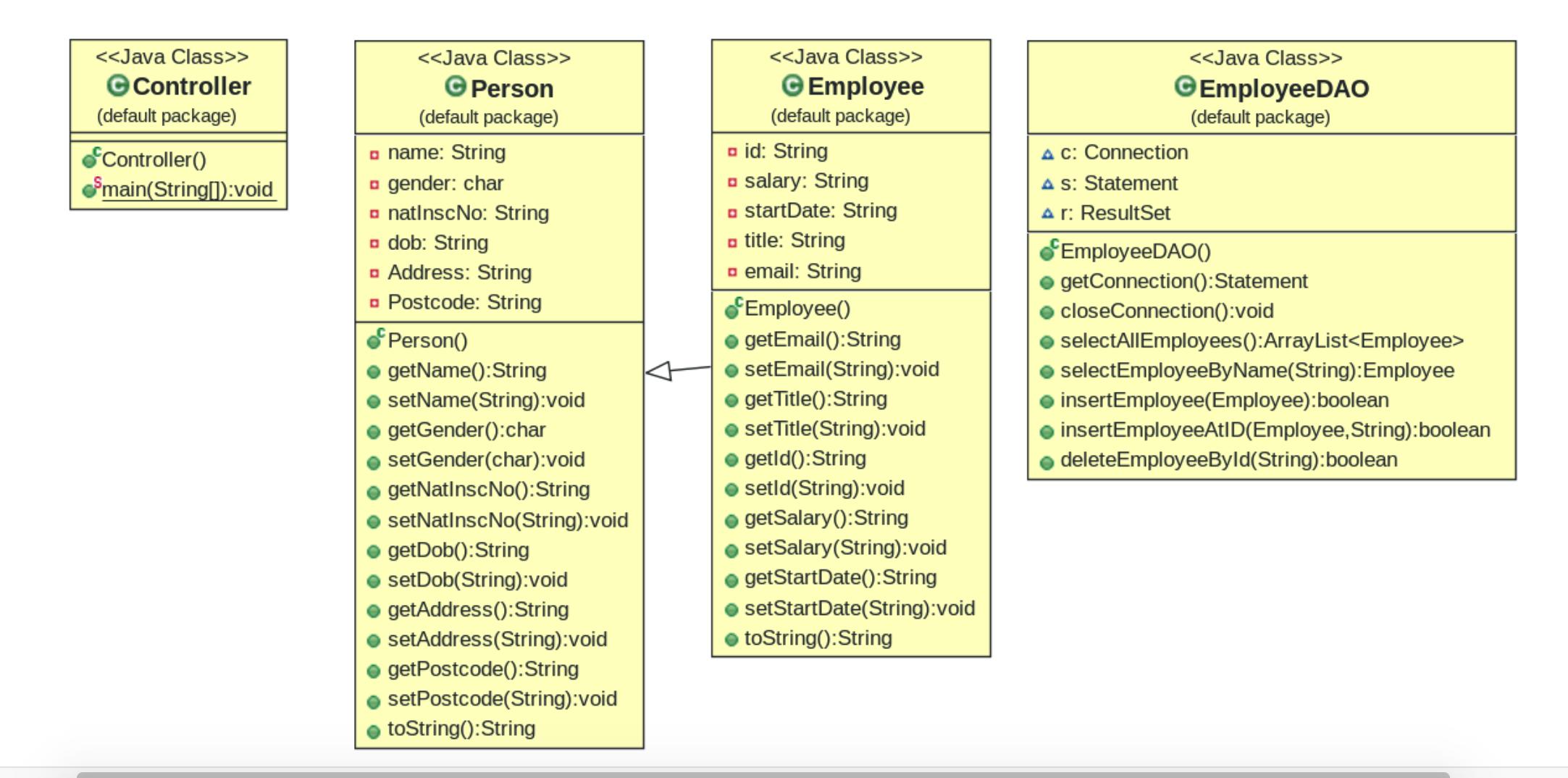Click the green class icon beside Controller
The width and height of the screenshot is (1568, 778).
point(119,86)
